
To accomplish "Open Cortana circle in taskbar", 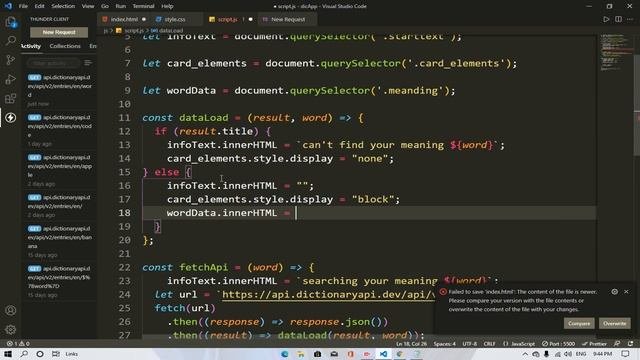I will [40, 354].
